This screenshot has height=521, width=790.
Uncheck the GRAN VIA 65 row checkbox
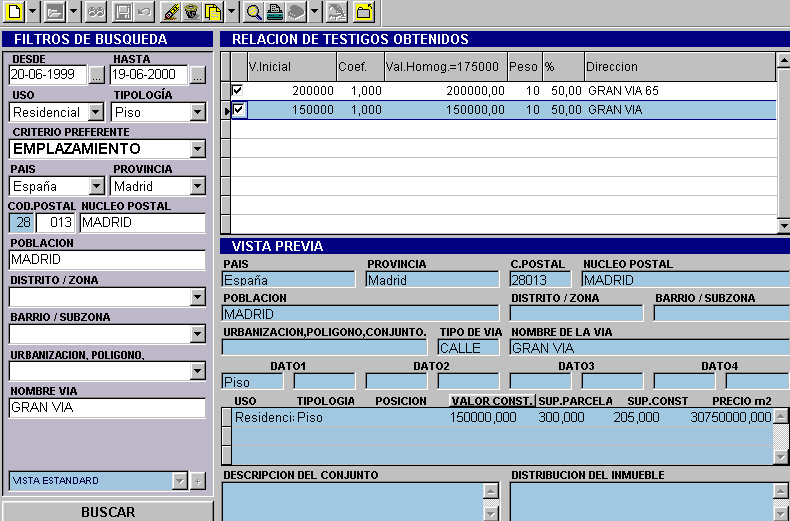coord(238,90)
